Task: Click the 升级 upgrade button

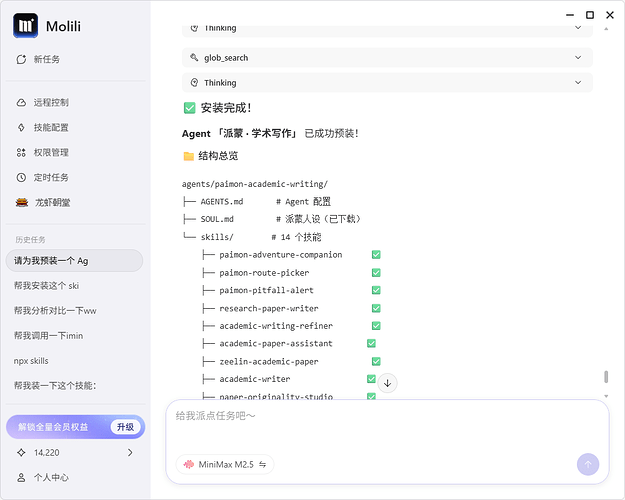Action: point(126,427)
